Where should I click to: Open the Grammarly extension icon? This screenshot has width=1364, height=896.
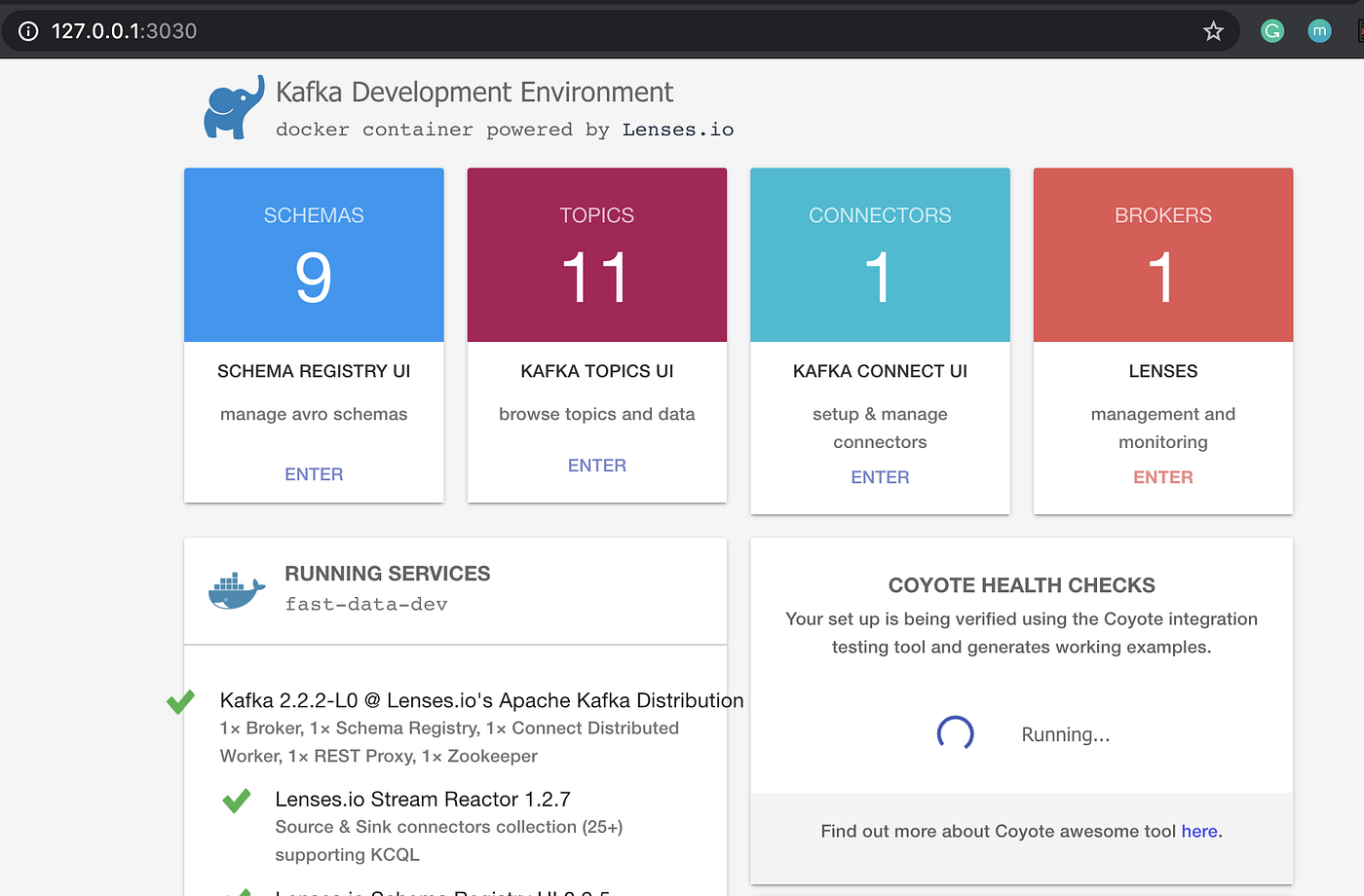coord(1272,31)
